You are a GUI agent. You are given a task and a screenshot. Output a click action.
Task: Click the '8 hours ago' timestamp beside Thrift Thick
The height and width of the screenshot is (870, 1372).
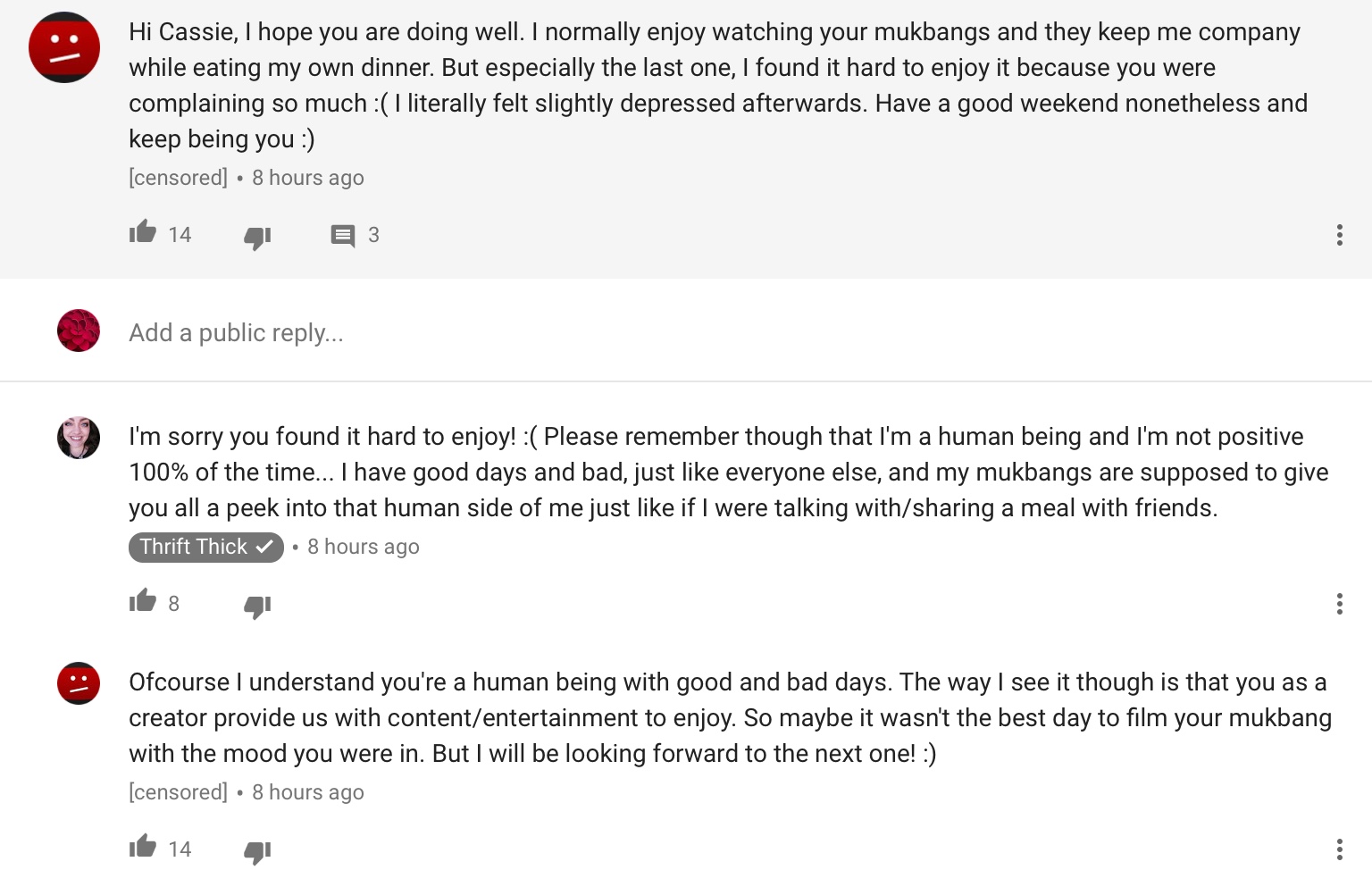point(363,547)
